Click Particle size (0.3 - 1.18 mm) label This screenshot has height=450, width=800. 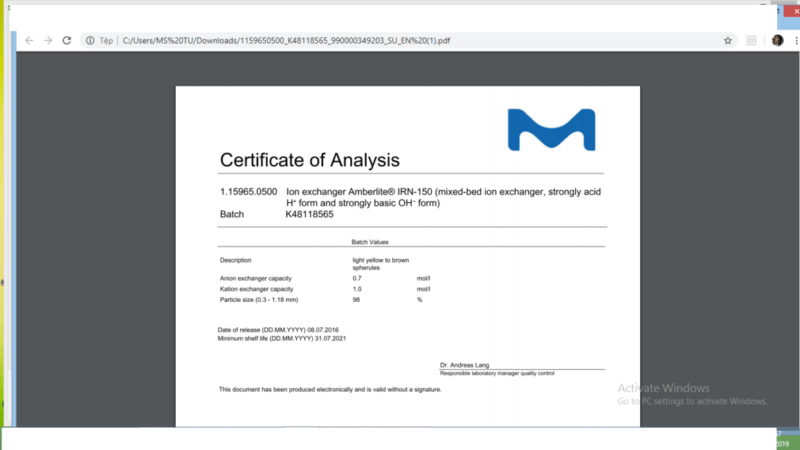pyautogui.click(x=259, y=300)
